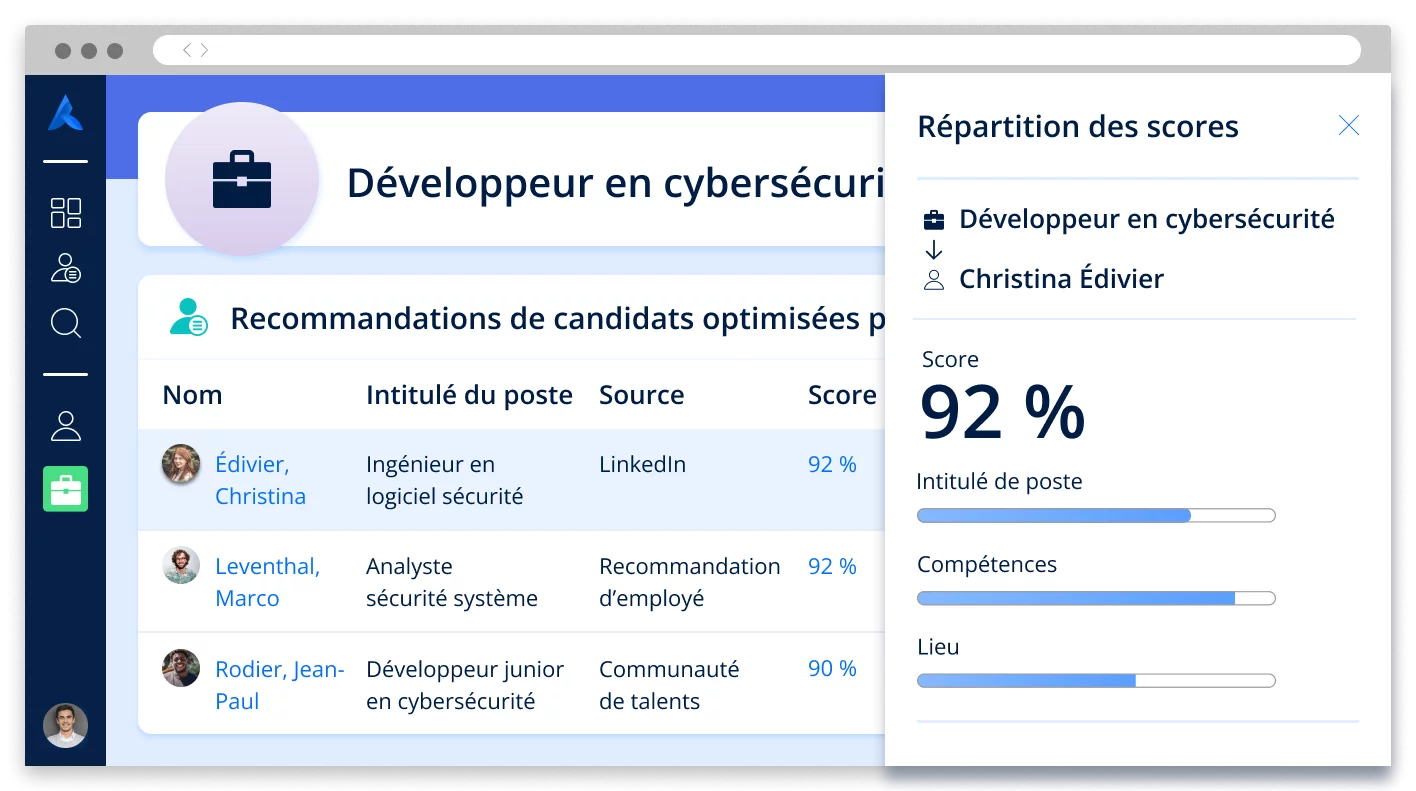1416x791 pixels.
Task: Open the person profile icon in sidebar
Action: coord(65,426)
